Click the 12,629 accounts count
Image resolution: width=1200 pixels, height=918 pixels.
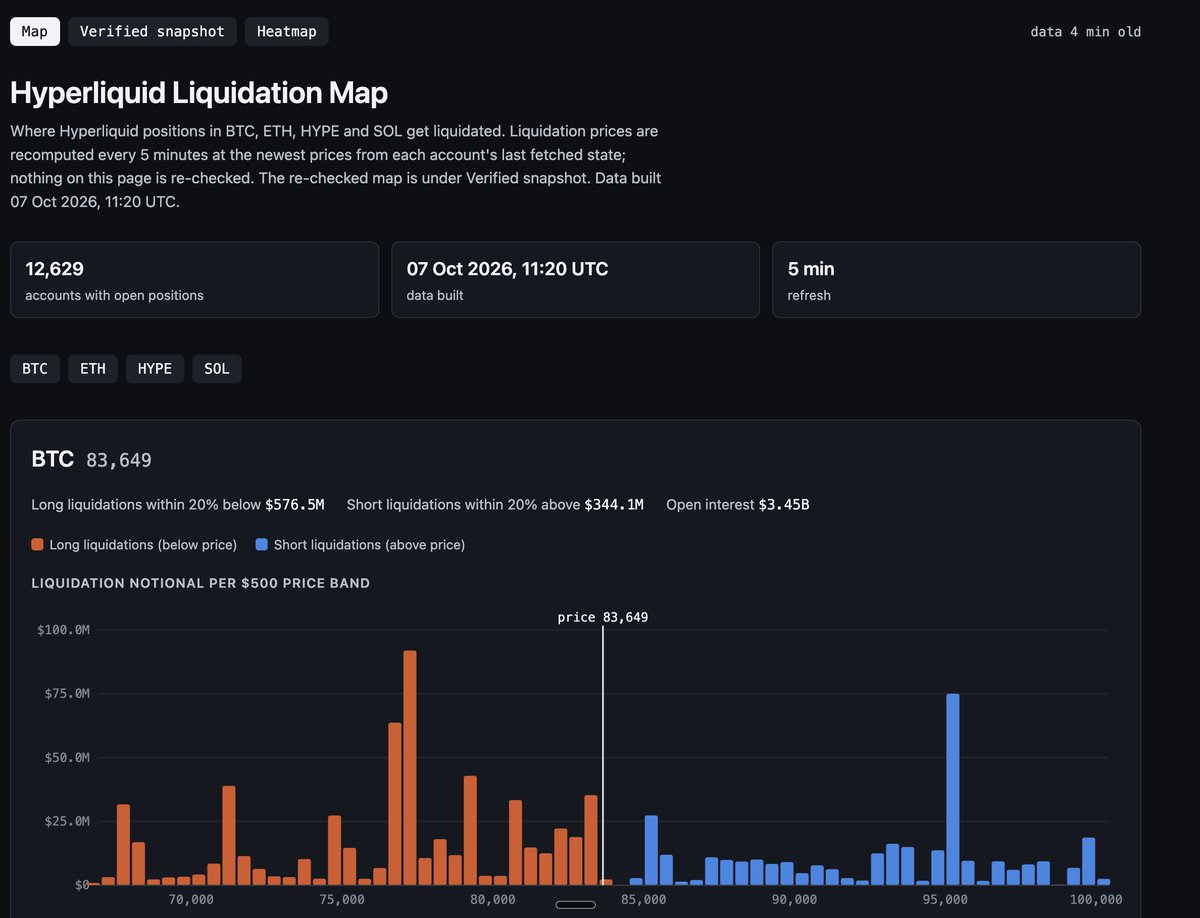point(54,269)
